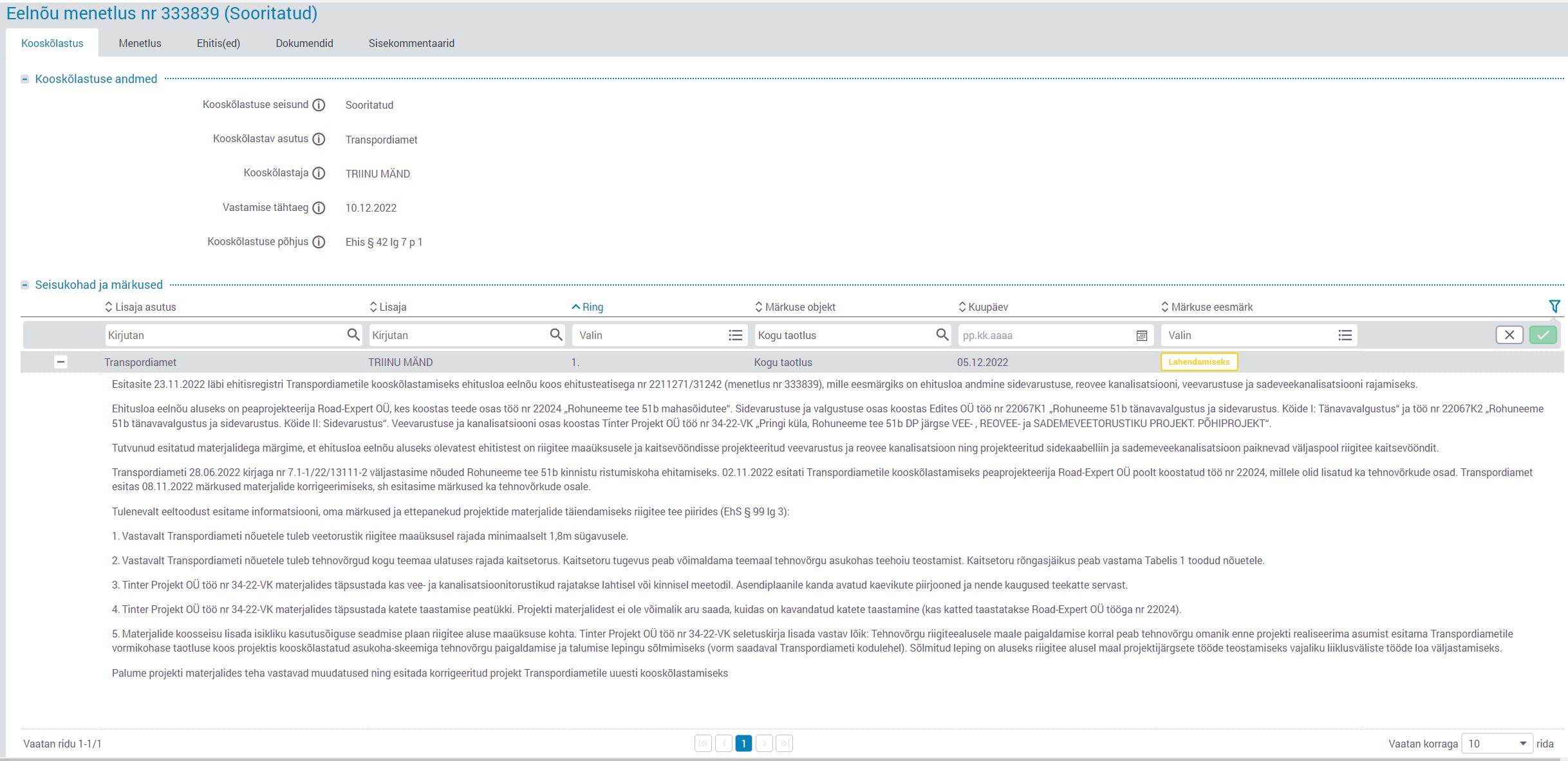The image size is (1568, 761).
Task: Switch to the Dokumendid tab
Action: coord(304,43)
